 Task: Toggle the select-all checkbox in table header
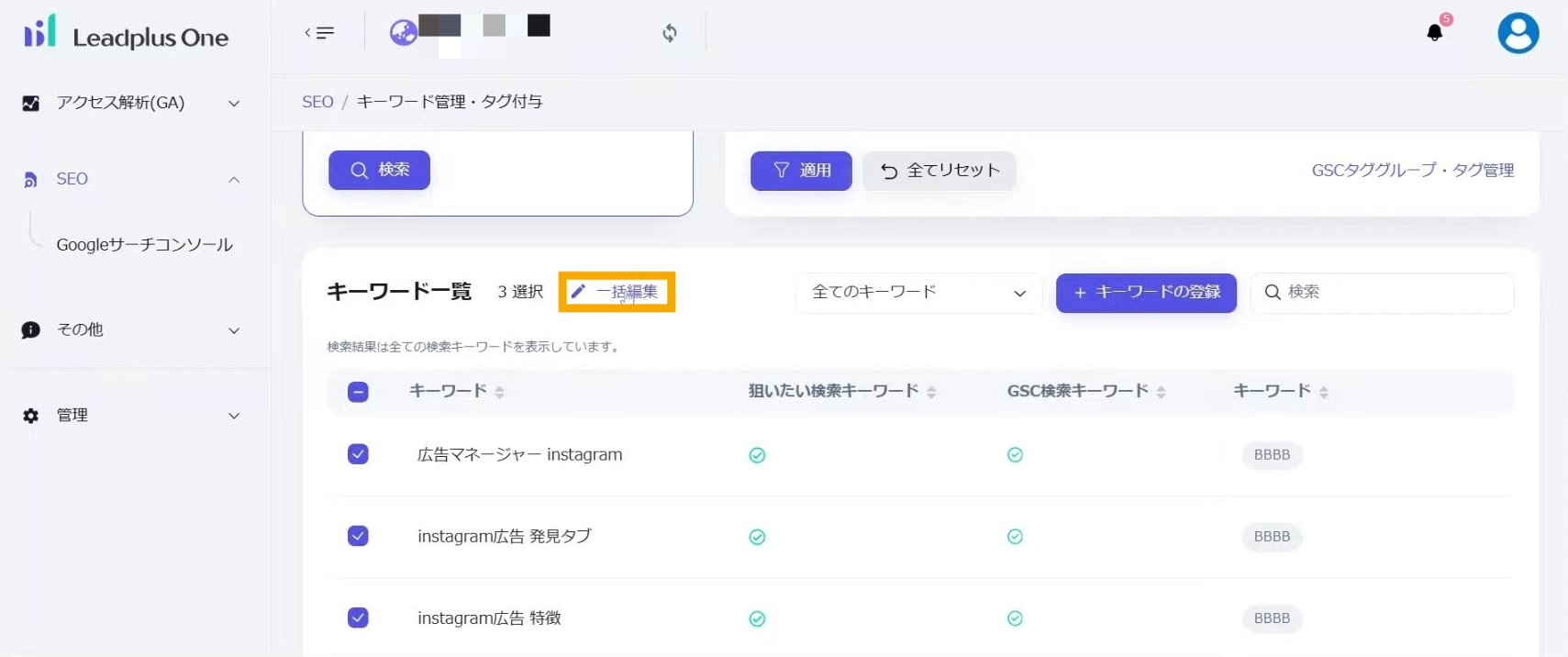[x=358, y=392]
